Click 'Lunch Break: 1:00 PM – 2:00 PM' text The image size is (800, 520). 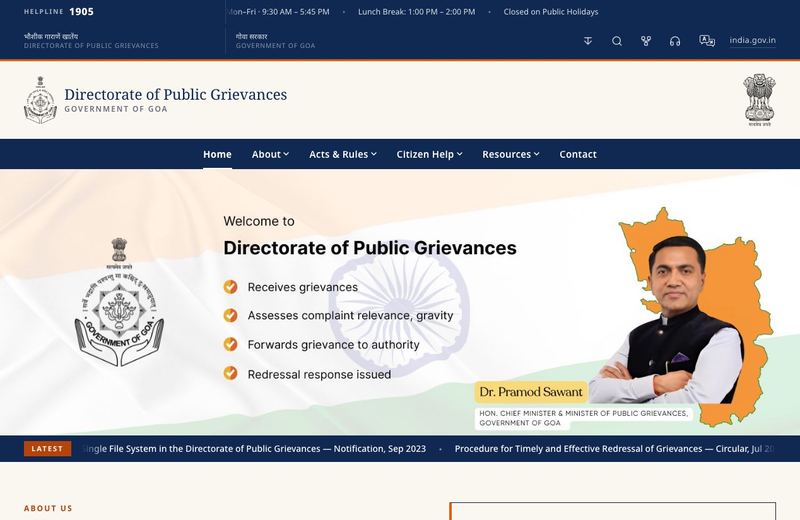[416, 12]
